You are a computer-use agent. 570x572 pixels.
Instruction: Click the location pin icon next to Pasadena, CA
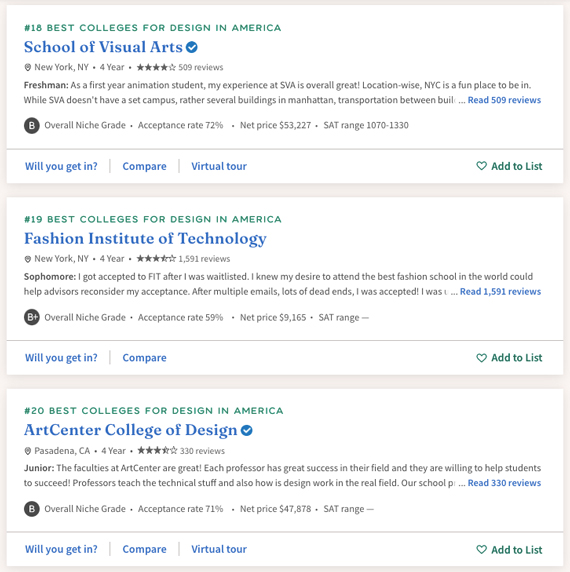pos(27,451)
